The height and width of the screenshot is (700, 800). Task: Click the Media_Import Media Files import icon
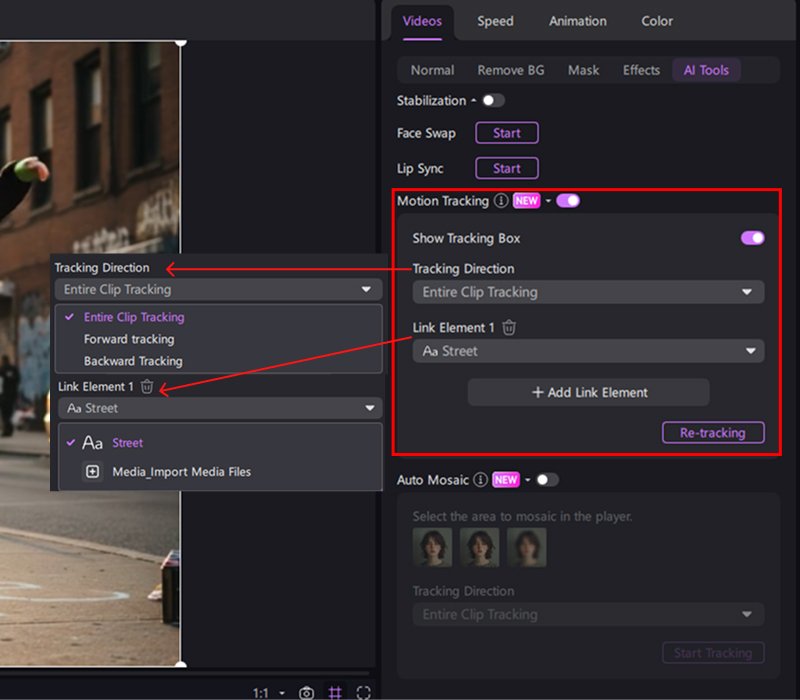(x=93, y=471)
